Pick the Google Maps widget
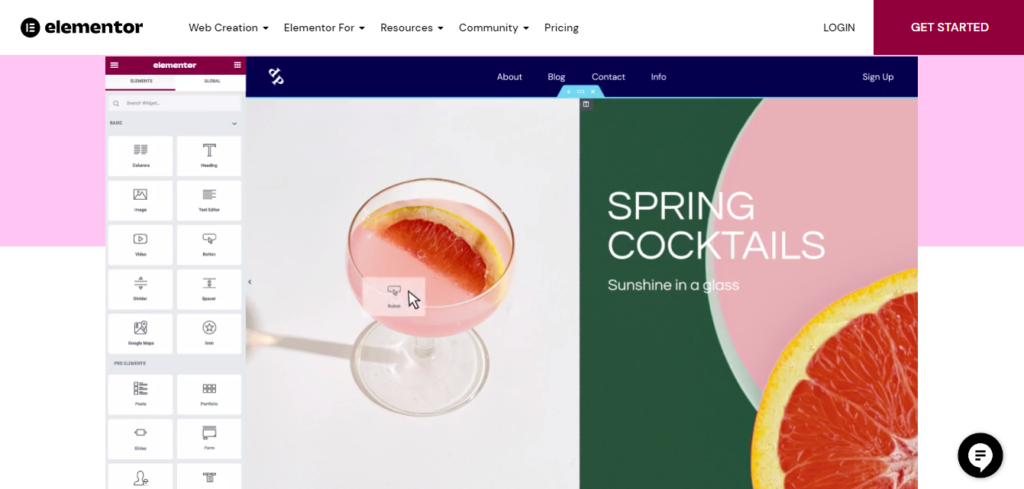The image size is (1024, 489). point(140,333)
